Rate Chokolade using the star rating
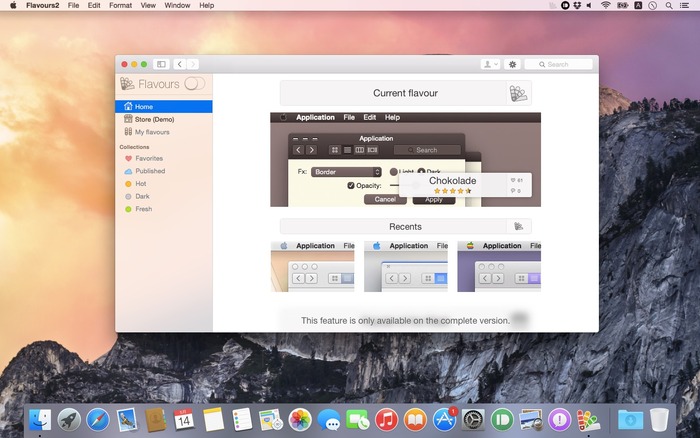Screen dimensions: 700x438 click(453, 191)
